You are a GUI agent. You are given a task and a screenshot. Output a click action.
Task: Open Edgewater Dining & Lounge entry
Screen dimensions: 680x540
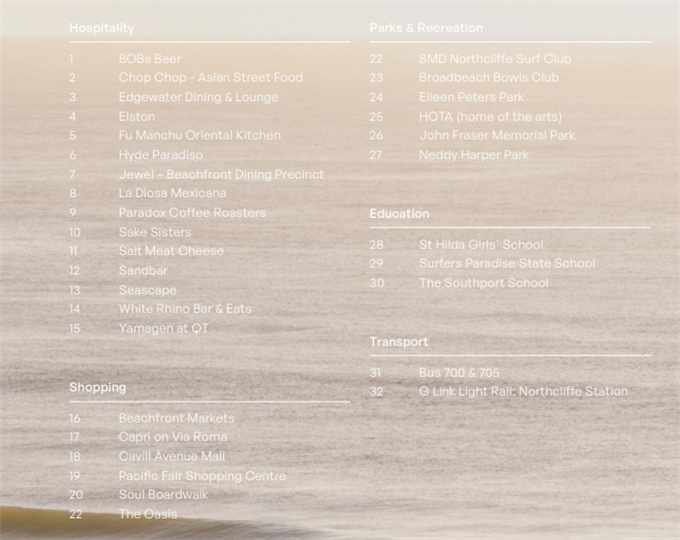click(198, 97)
